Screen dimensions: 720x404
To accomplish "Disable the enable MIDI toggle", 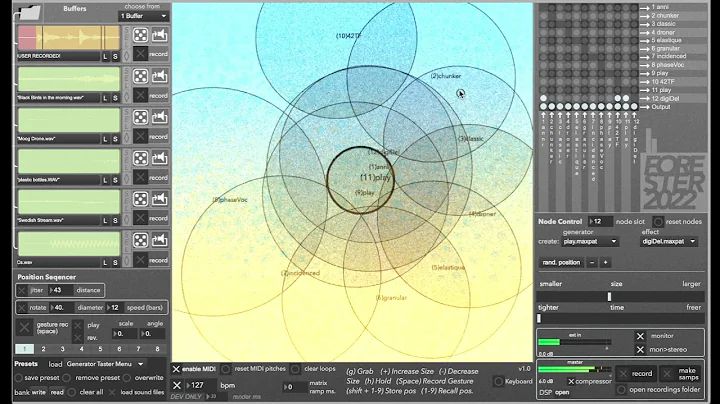I will [x=176, y=369].
